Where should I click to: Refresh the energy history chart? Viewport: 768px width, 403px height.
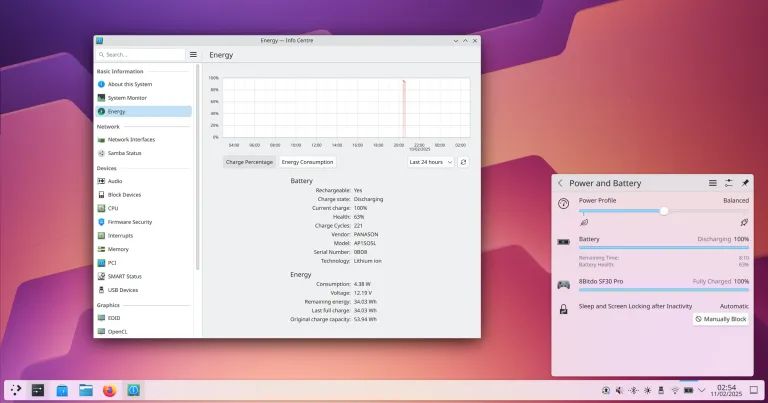pyautogui.click(x=463, y=162)
